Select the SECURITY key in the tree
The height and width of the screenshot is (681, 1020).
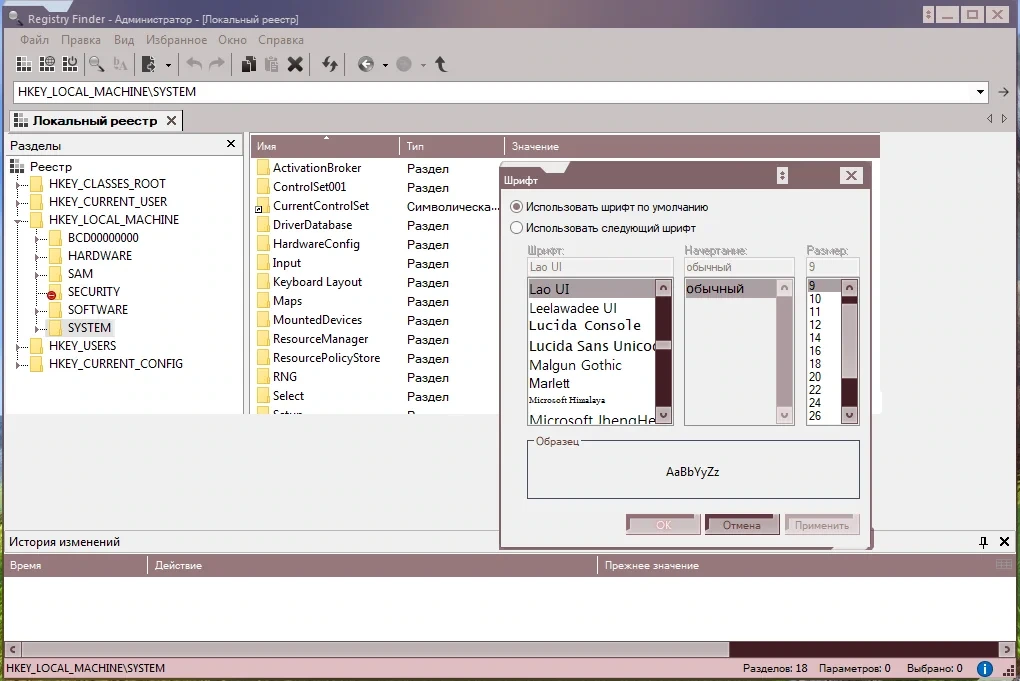click(x=94, y=291)
